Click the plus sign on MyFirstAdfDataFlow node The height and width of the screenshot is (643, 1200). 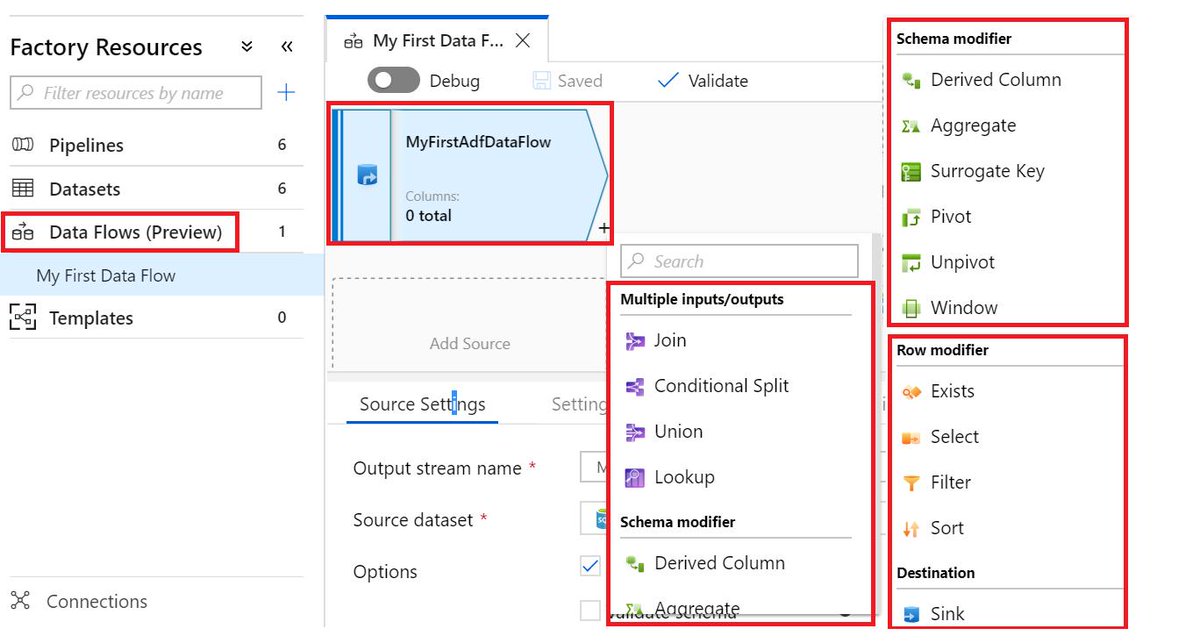click(x=604, y=229)
